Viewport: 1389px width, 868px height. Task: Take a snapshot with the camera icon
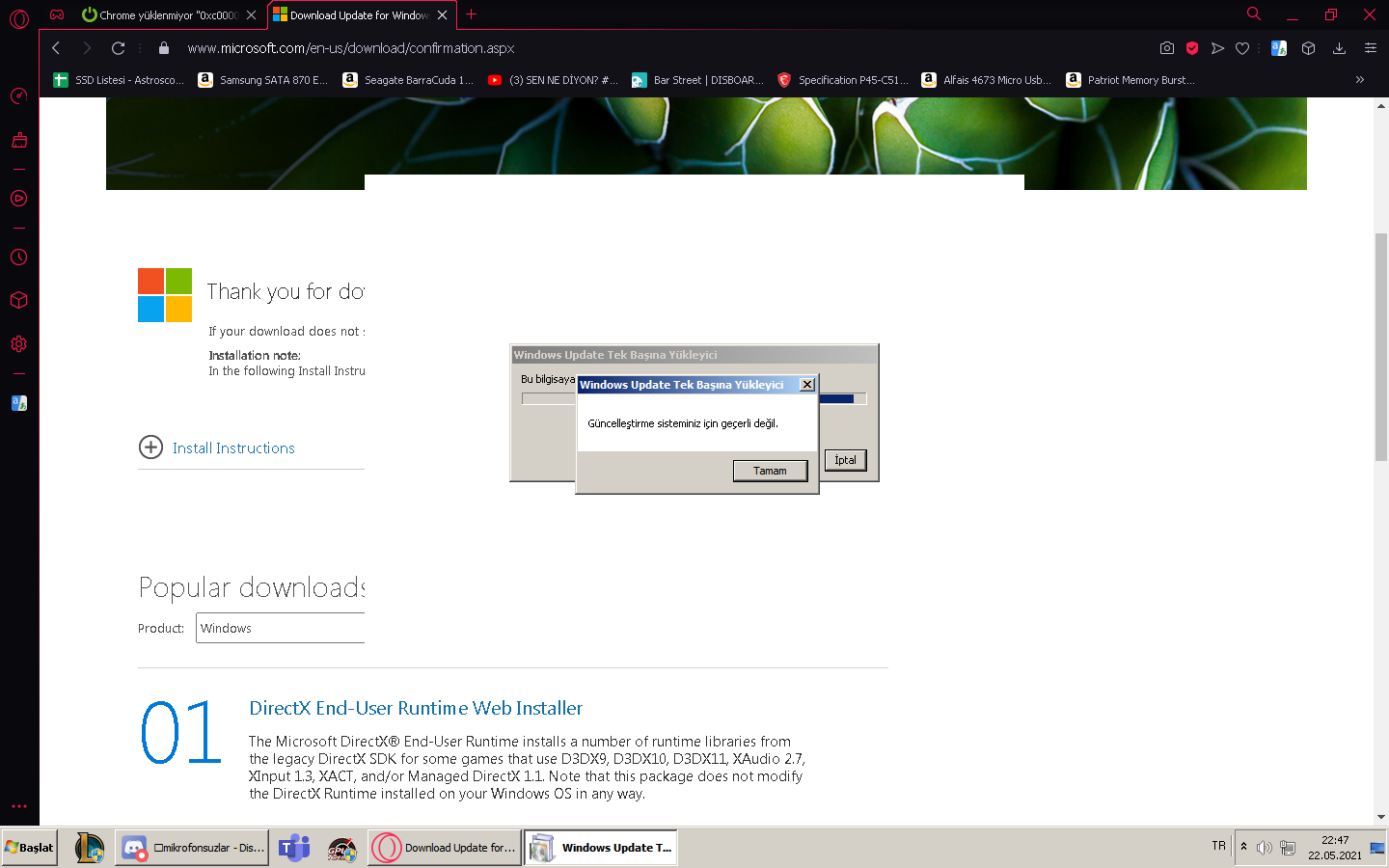click(1167, 48)
